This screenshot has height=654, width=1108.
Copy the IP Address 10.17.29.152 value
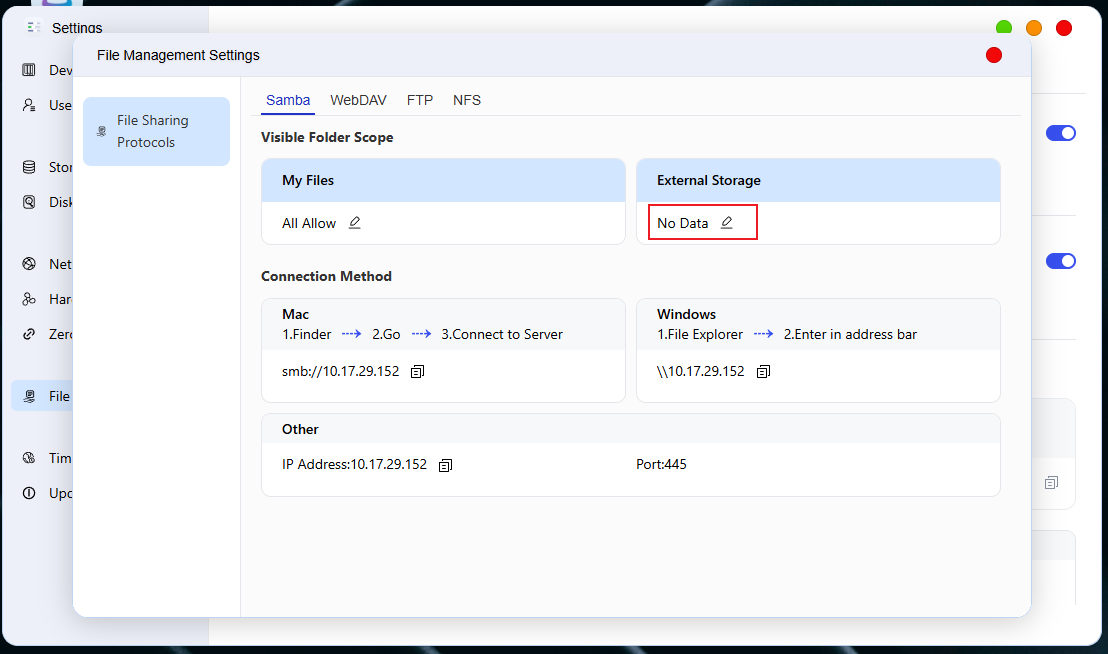pyautogui.click(x=445, y=465)
